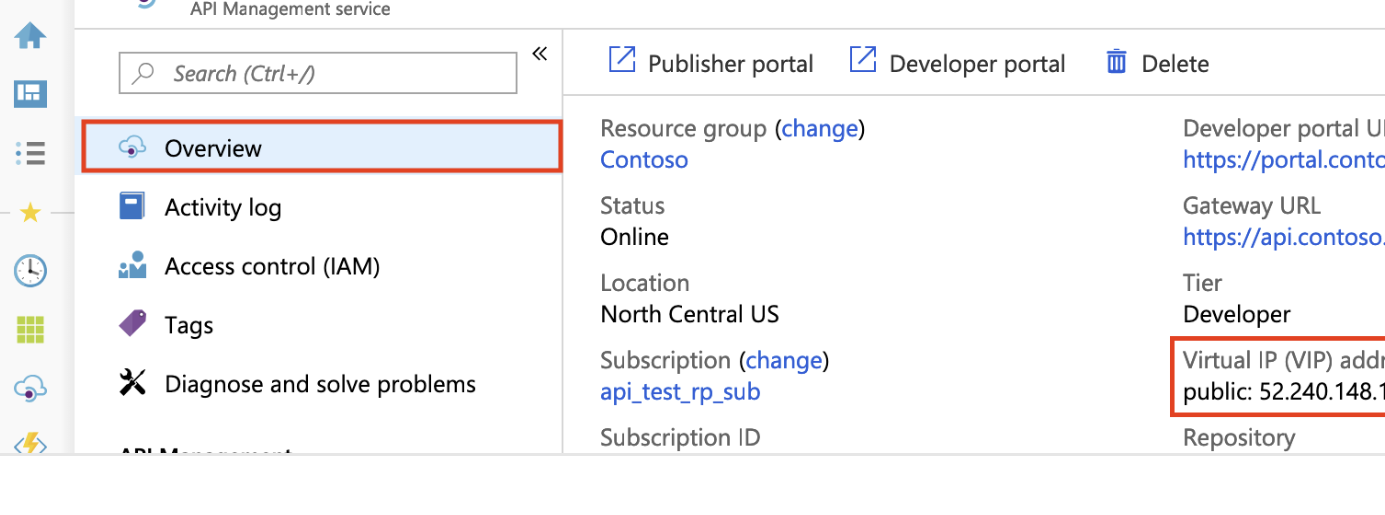
Task: Click the Publisher portal button
Action: 711,63
